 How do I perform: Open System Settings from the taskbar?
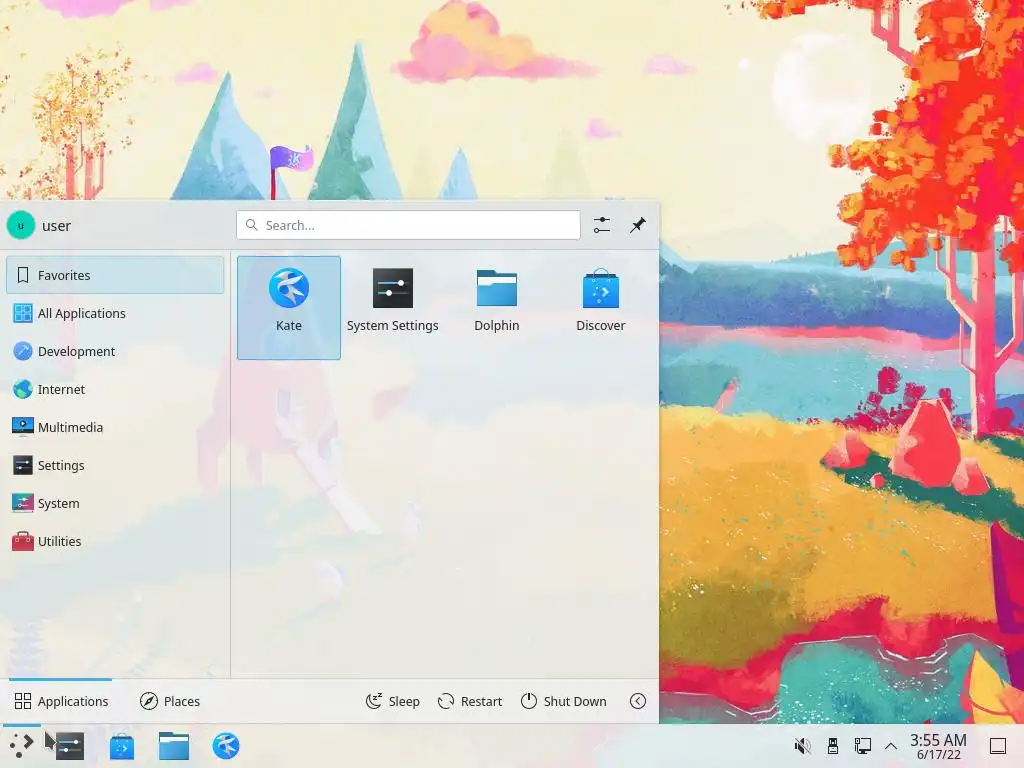[70, 746]
